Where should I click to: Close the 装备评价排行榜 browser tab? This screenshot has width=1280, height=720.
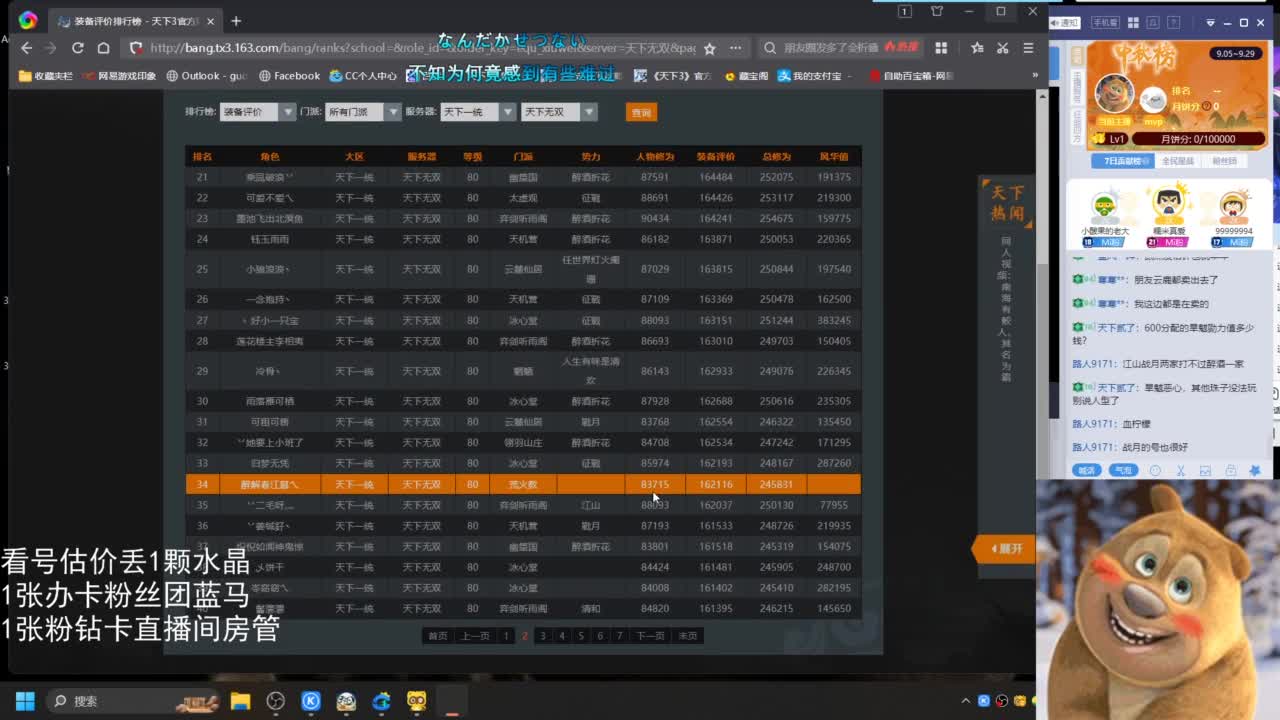click(x=212, y=20)
